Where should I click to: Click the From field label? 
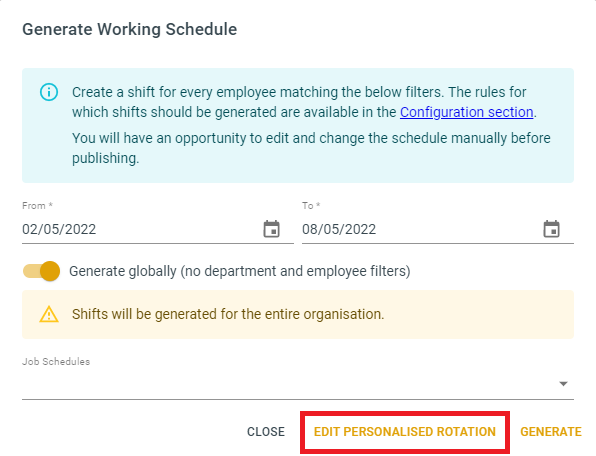pos(37,206)
